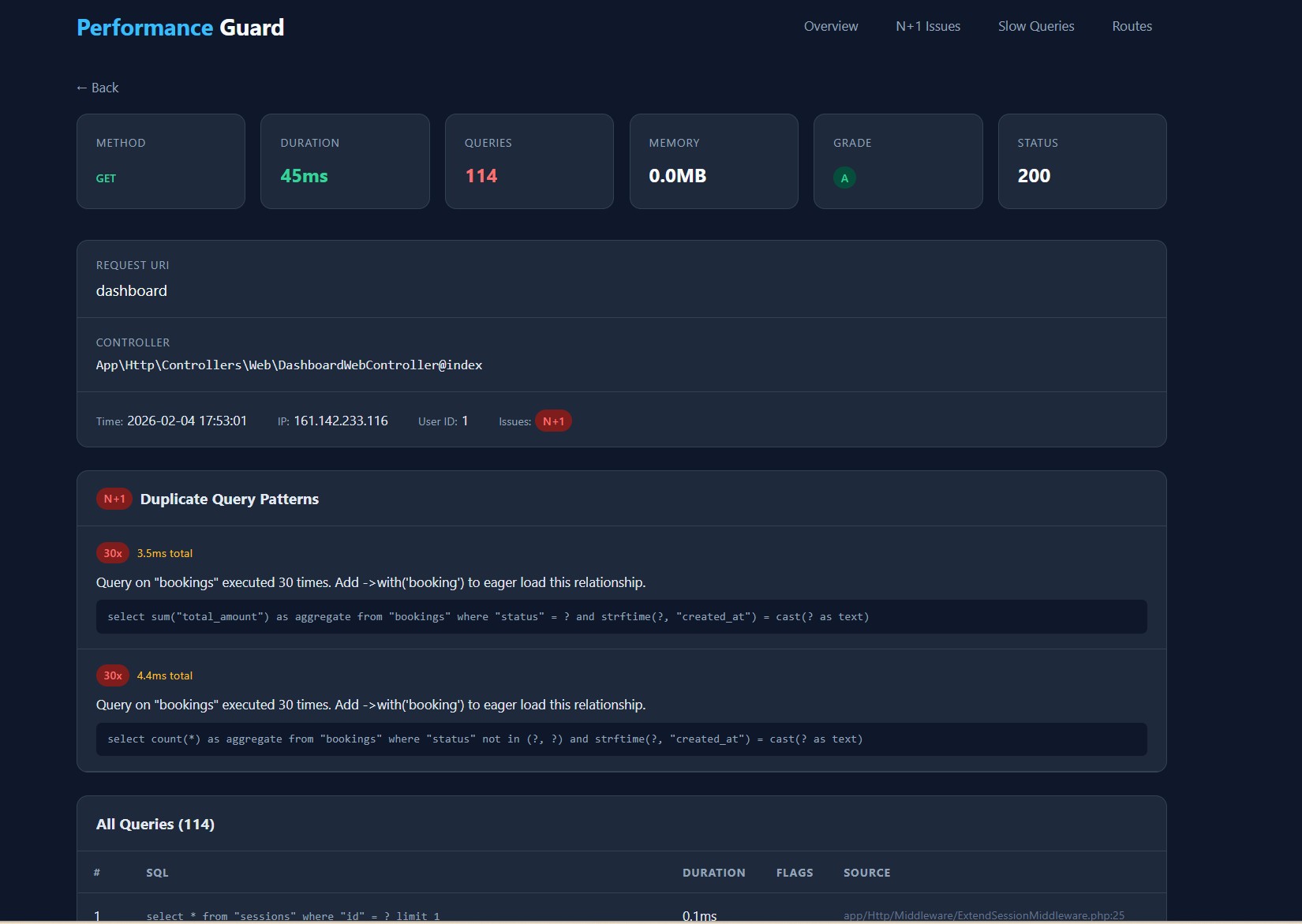
Task: Click the red 30x badge on second duplicate pattern
Action: [112, 675]
